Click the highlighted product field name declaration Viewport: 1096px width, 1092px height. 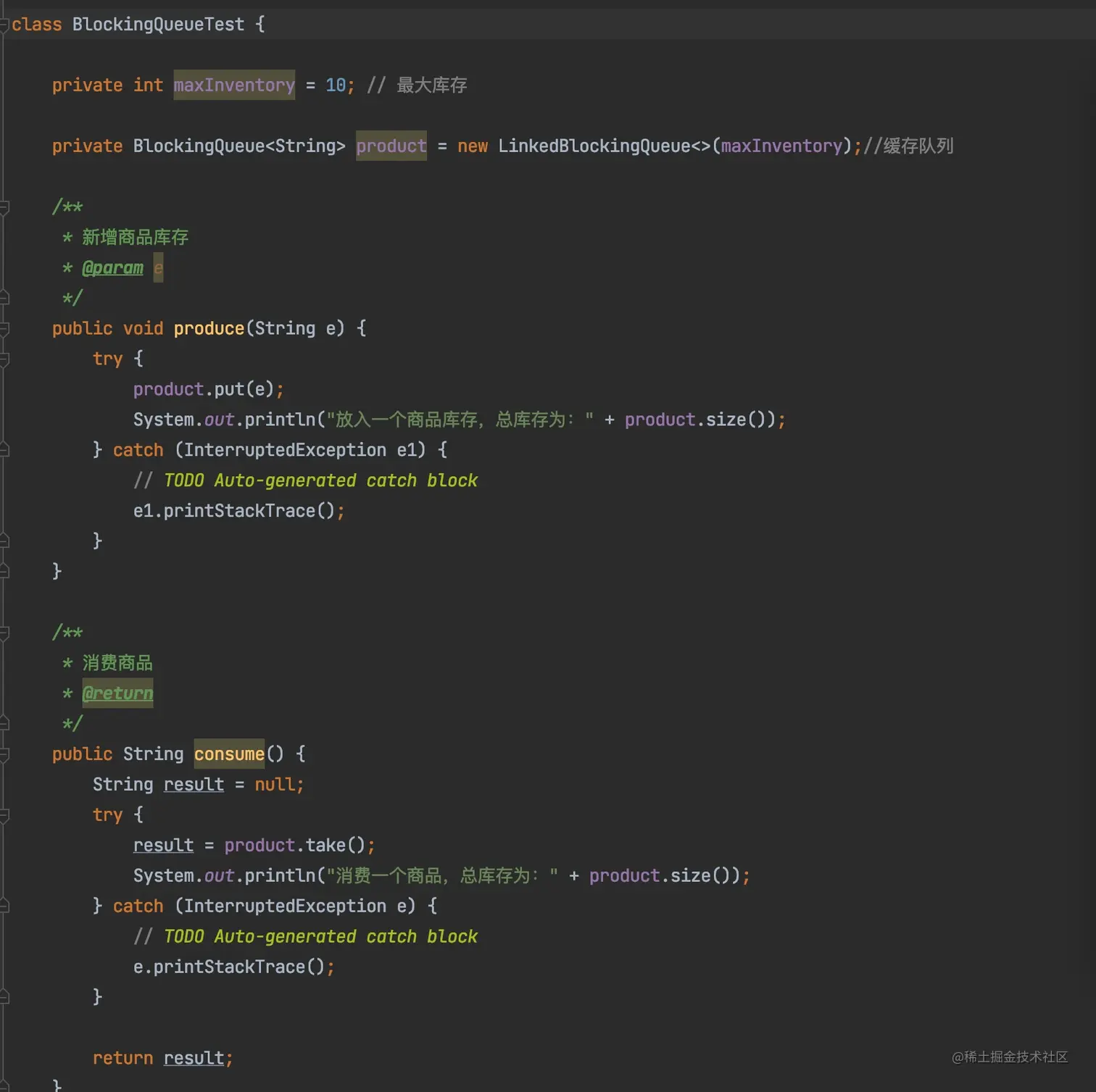pos(391,146)
